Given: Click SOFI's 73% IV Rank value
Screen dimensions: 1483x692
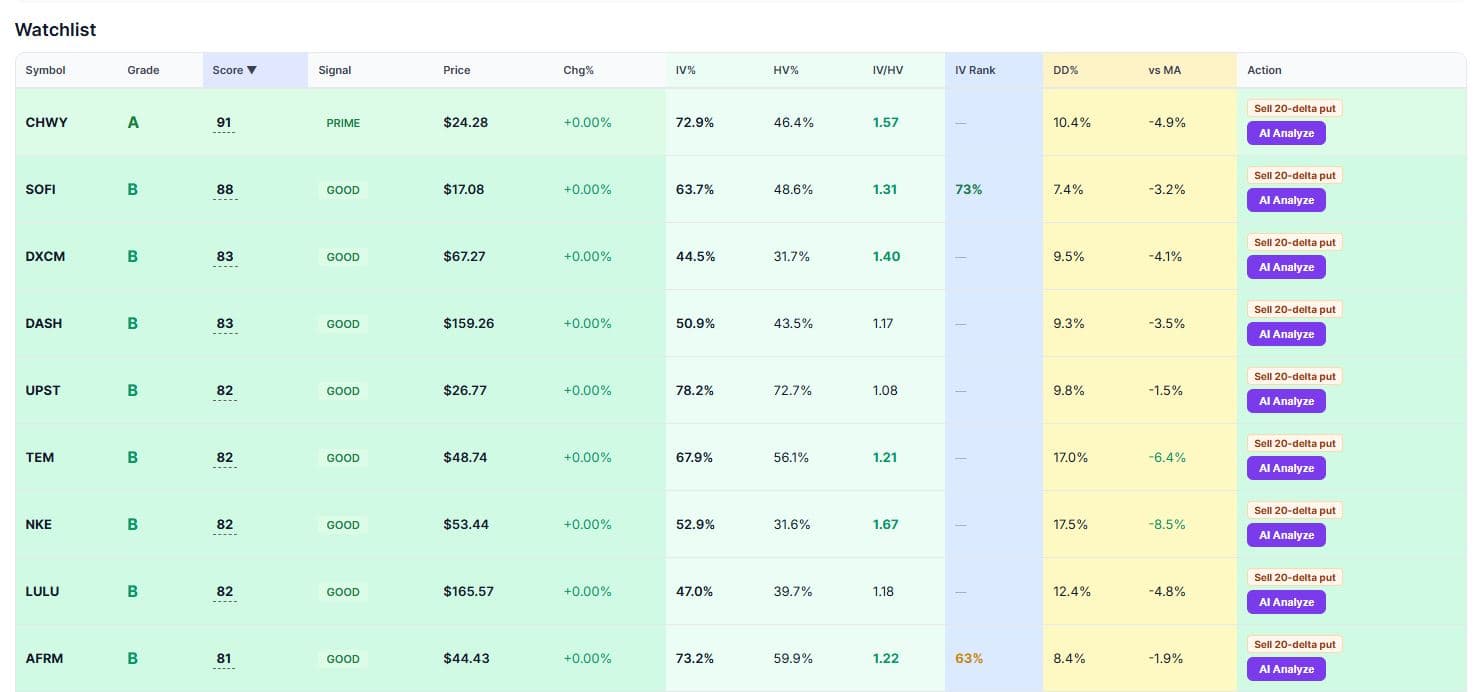Looking at the screenshot, I should tap(968, 189).
